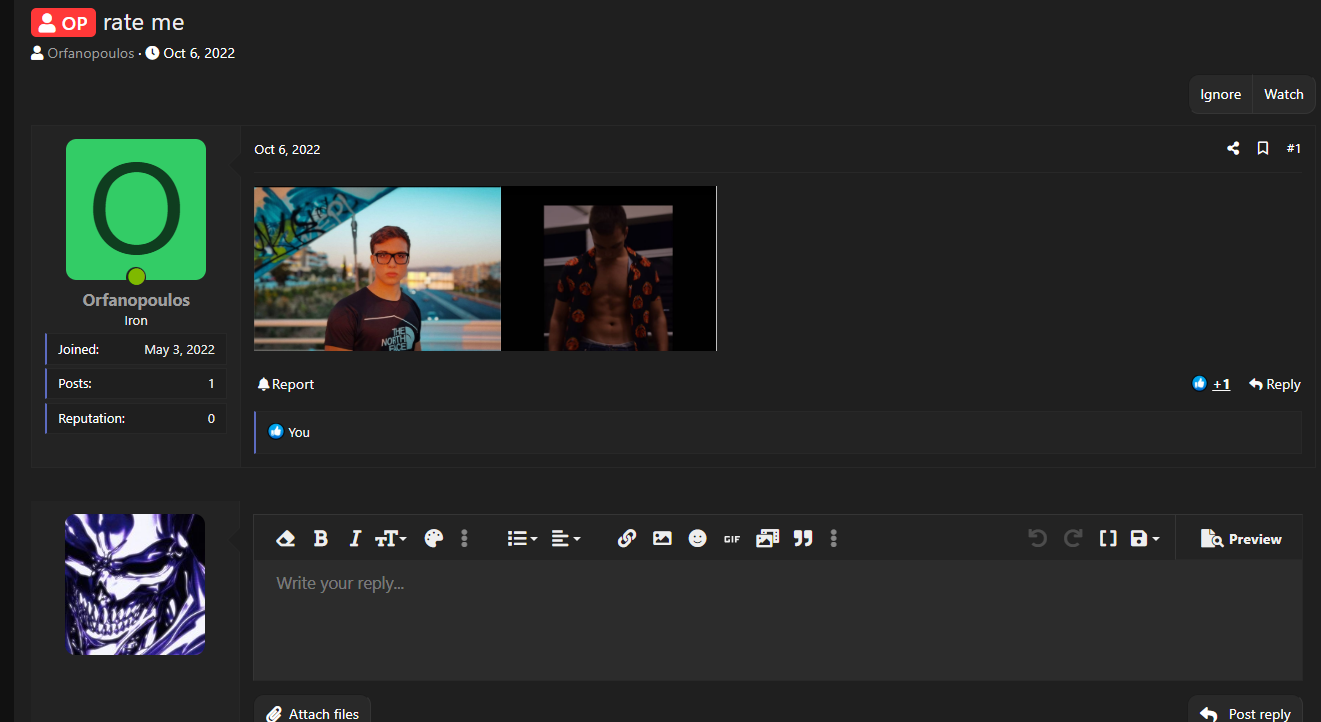Click the 'Iron' user rank text
The image size is (1321, 722).
[x=136, y=321]
